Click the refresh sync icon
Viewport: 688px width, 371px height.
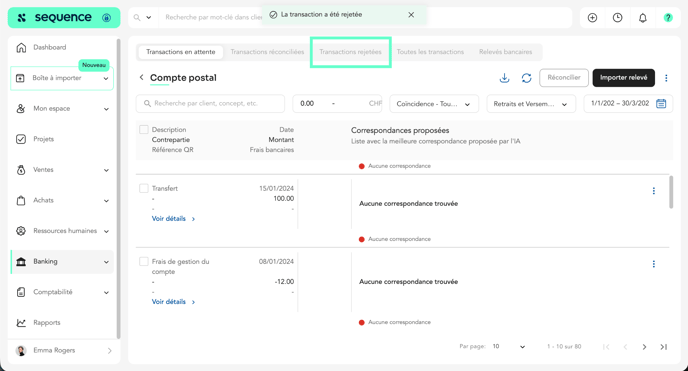(x=527, y=78)
